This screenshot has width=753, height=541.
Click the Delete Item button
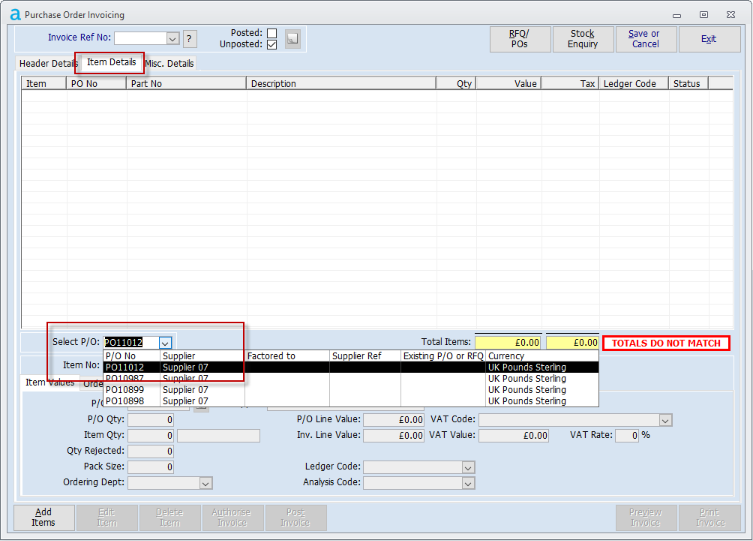pyautogui.click(x=170, y=517)
